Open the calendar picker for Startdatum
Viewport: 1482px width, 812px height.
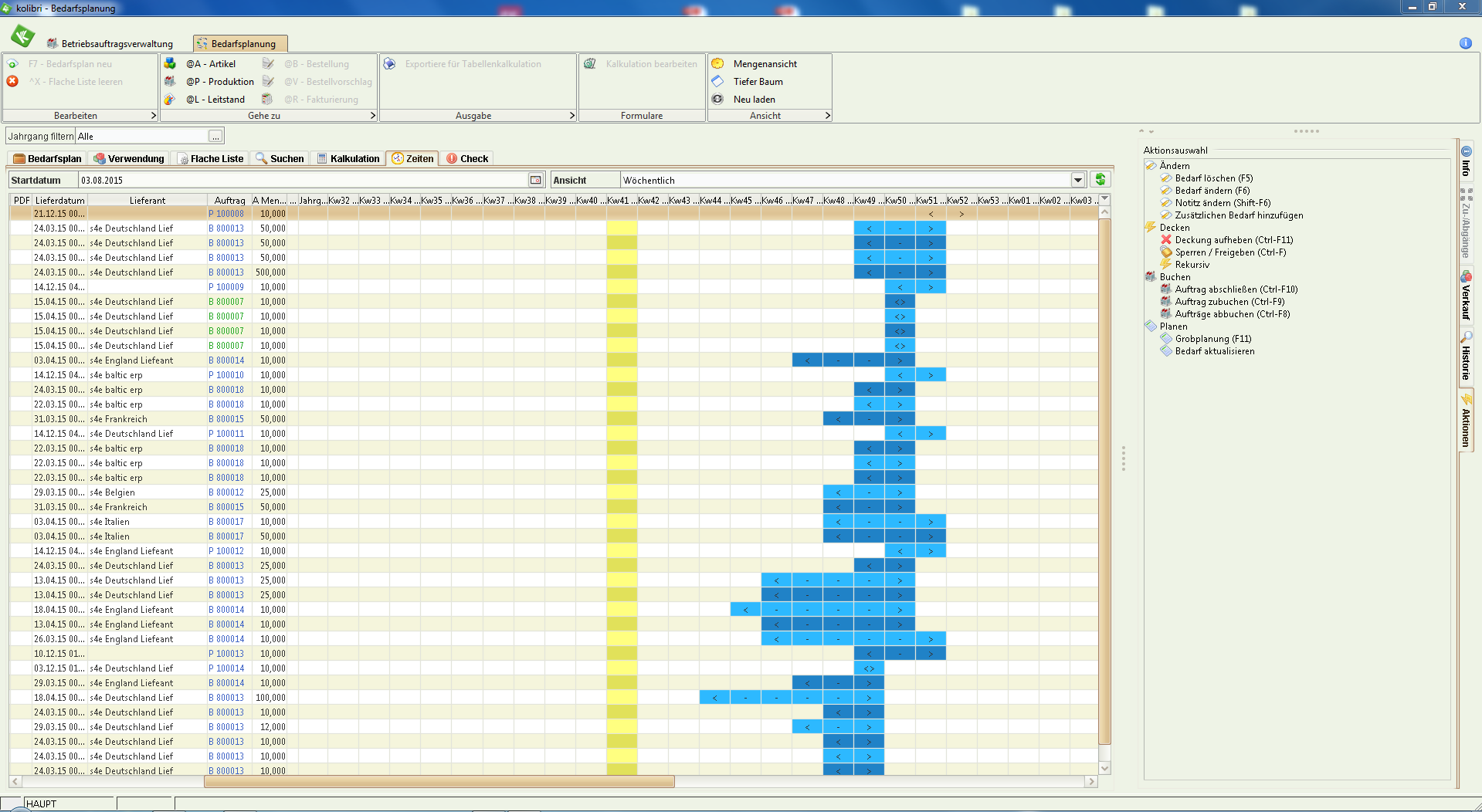[535, 180]
